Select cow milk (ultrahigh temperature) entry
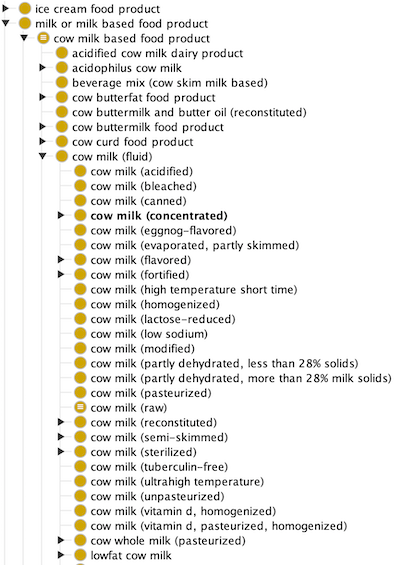Screen dimensions: 400x565 click(x=177, y=482)
